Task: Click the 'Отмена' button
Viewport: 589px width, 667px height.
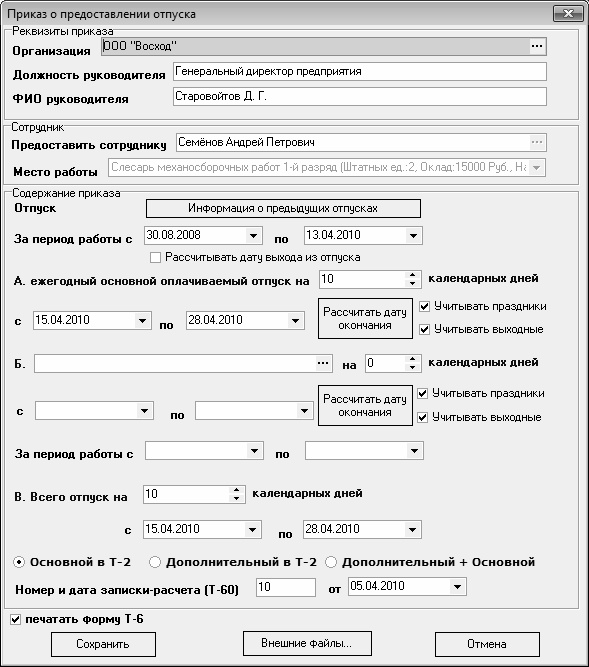Action: pyautogui.click(x=487, y=644)
